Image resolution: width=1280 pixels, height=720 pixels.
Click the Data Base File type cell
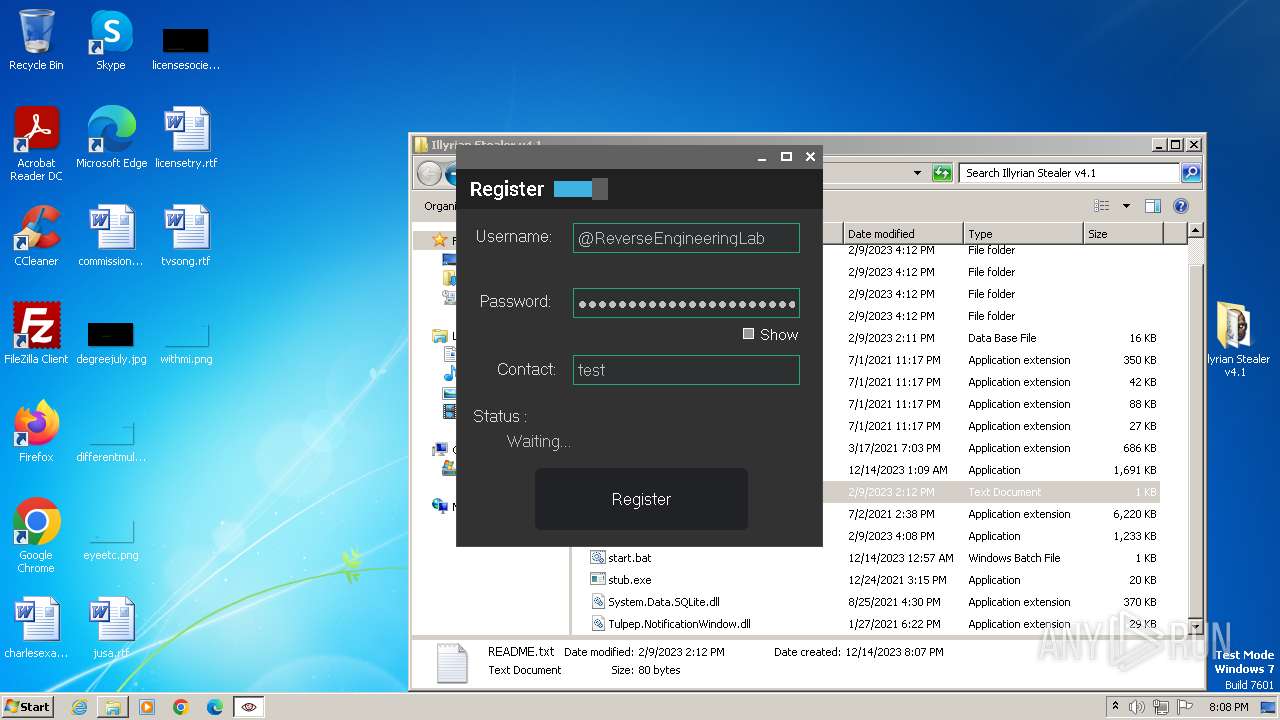pyautogui.click(x=1002, y=338)
